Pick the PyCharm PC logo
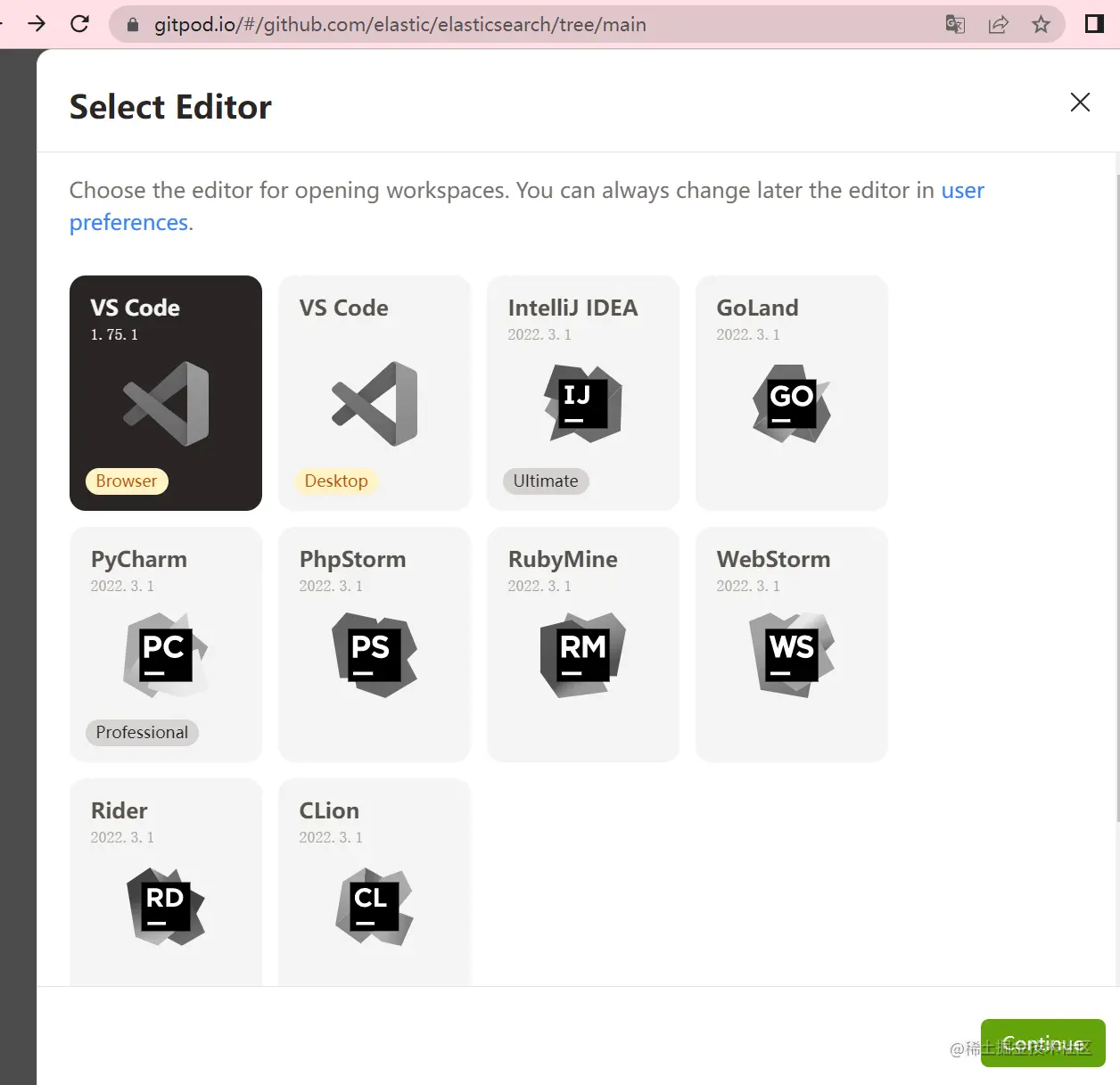Viewport: 1120px width, 1085px height. coord(166,655)
